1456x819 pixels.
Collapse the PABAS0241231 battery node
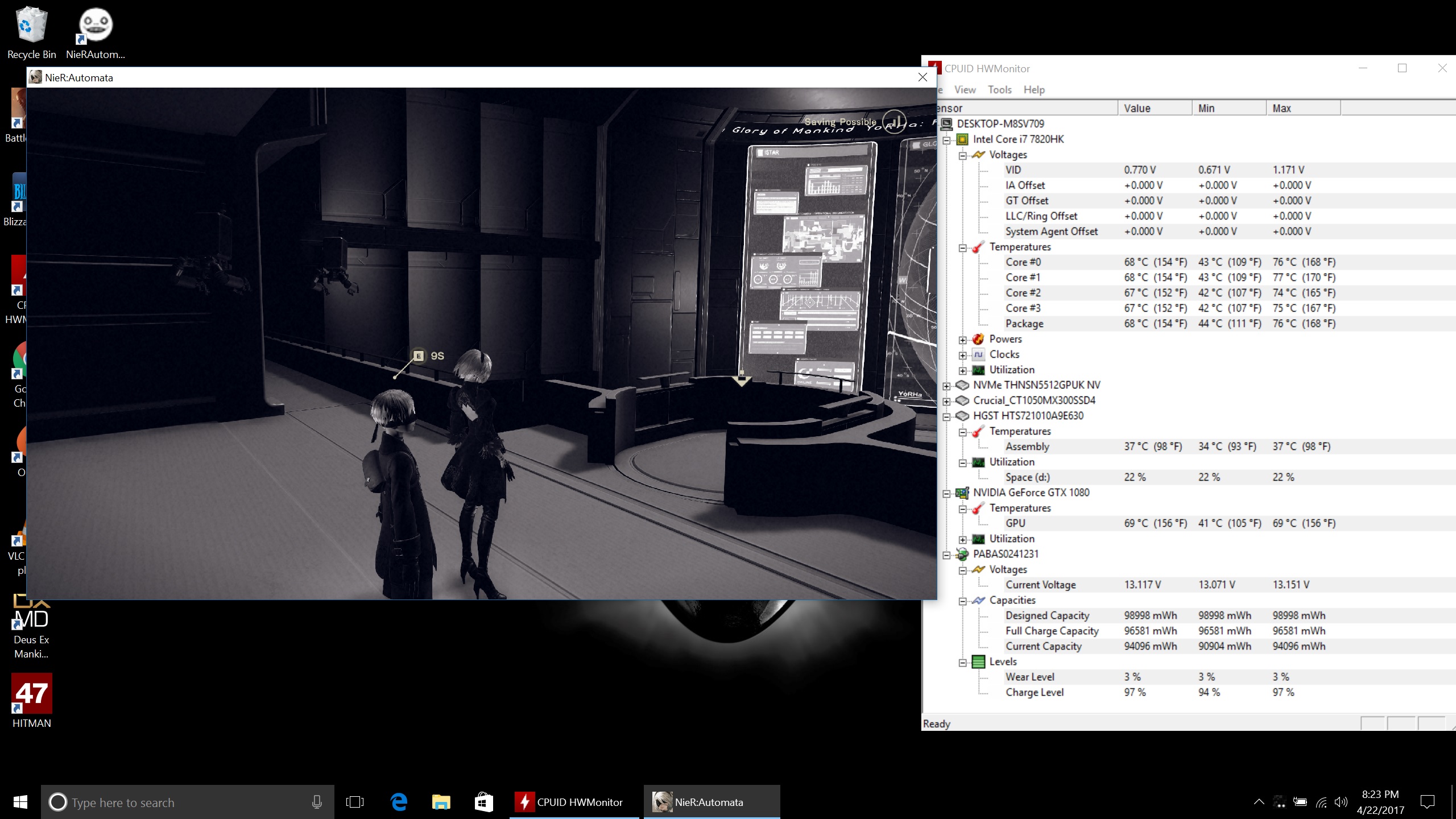pyautogui.click(x=946, y=555)
